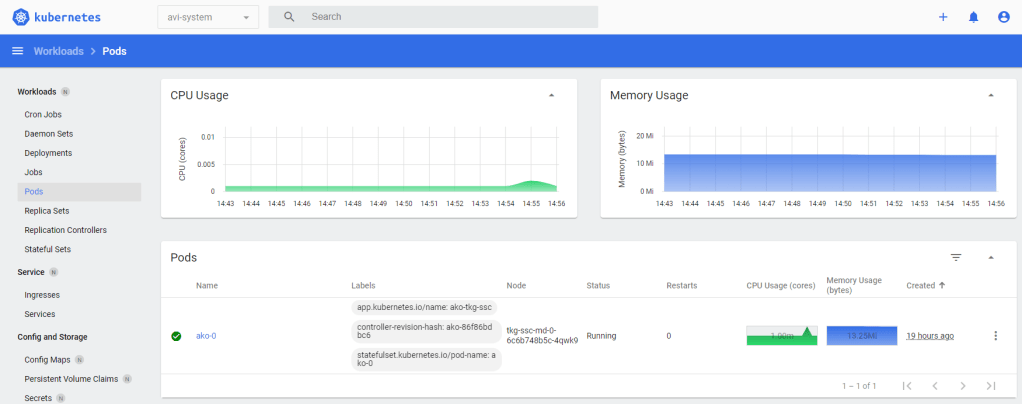This screenshot has height=404, width=1022.
Task: Click Workloads in the breadcrumb
Action: coord(58,51)
